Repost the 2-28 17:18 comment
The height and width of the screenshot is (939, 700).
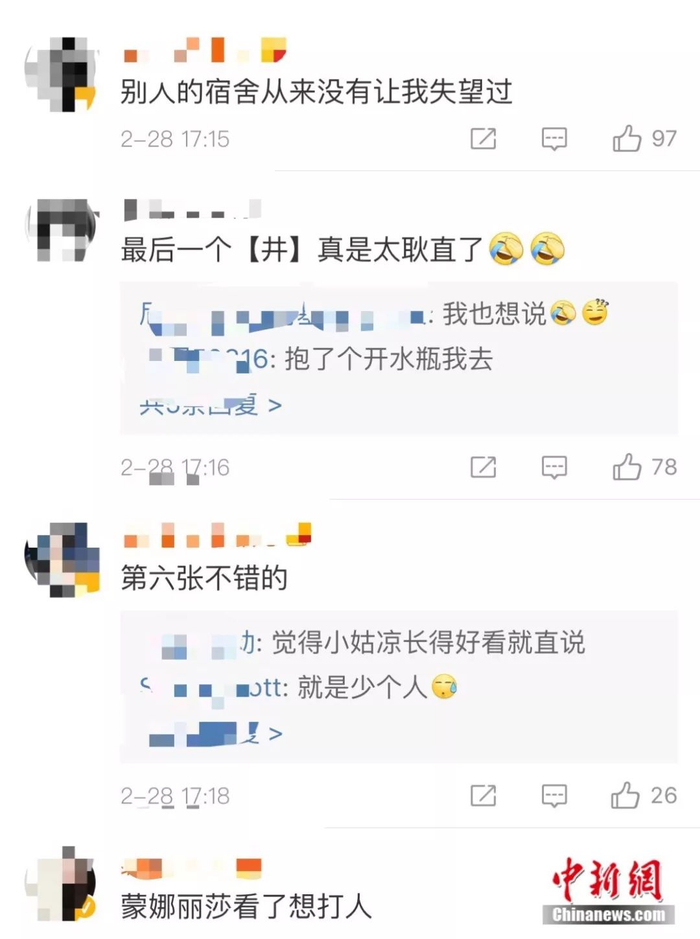point(483,795)
